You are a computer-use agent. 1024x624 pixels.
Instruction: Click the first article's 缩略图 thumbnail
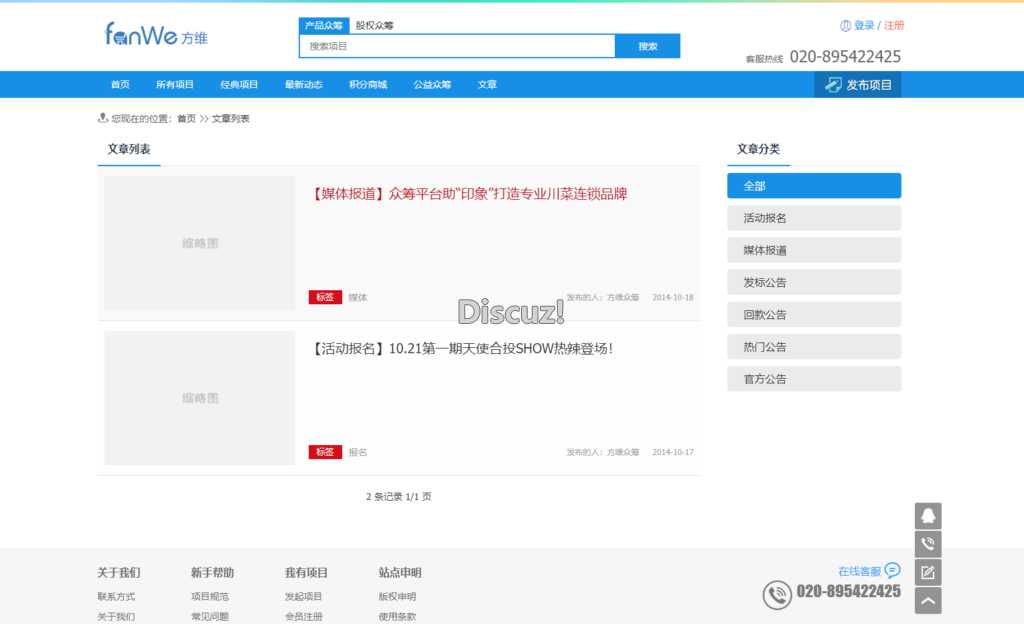click(x=200, y=243)
